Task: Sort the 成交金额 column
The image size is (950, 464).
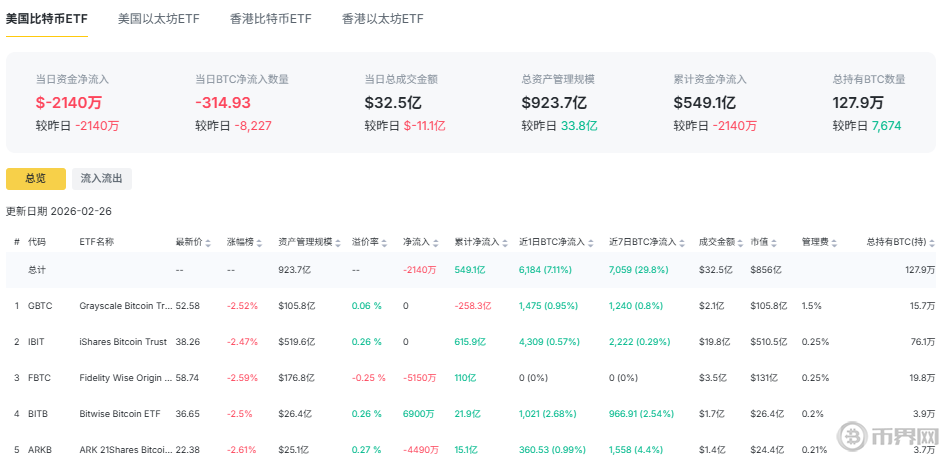Action: tap(740, 243)
